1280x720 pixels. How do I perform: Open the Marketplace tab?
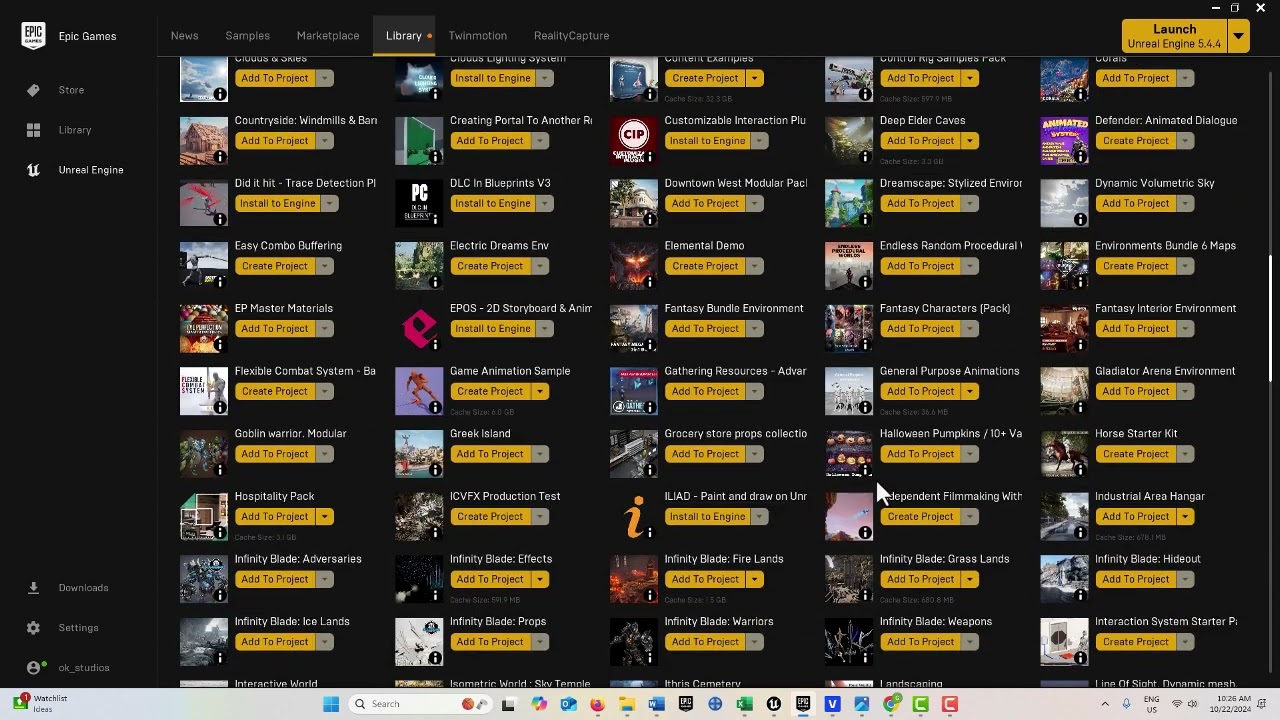coord(328,36)
